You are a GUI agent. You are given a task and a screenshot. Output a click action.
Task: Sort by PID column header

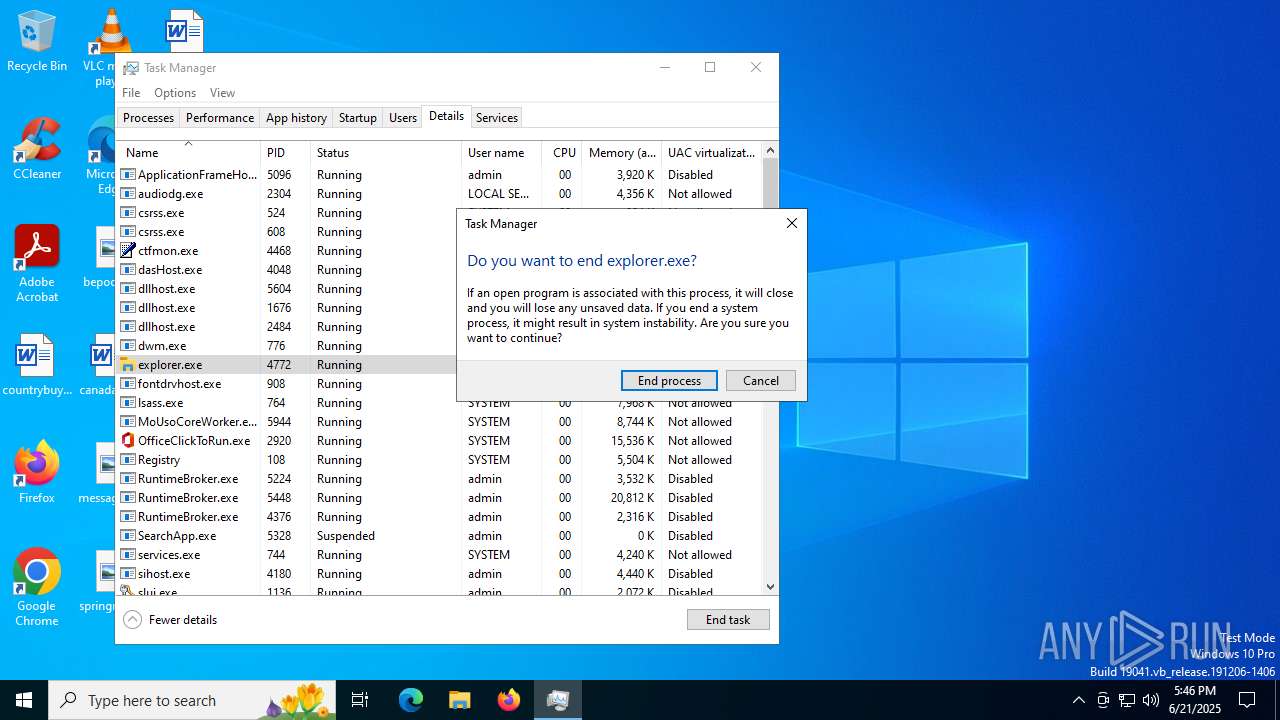(285, 153)
